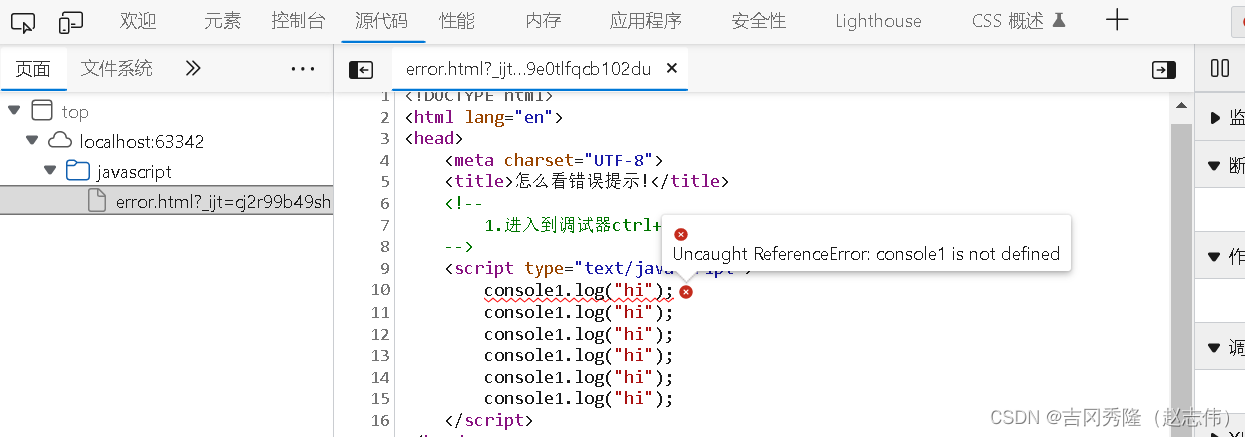
Task: Pause script execution
Action: [x=1220, y=68]
